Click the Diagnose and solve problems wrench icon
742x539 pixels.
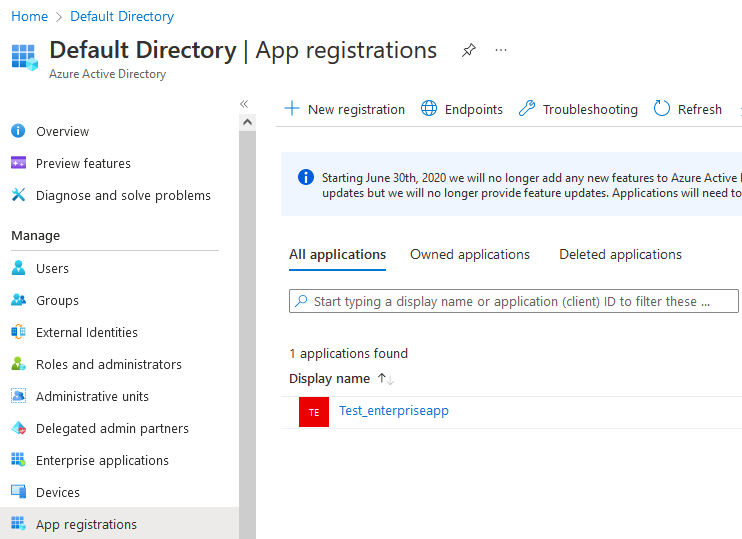tap(18, 194)
